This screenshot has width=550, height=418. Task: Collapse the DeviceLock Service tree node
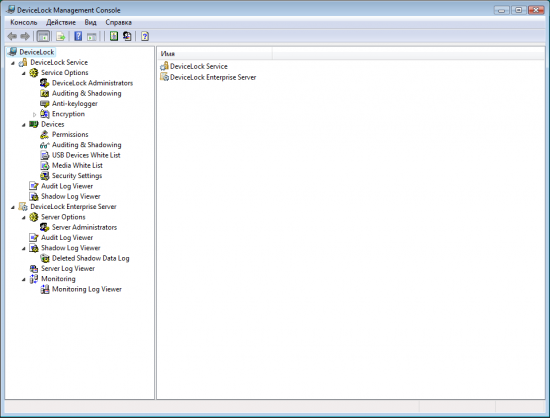(13, 63)
